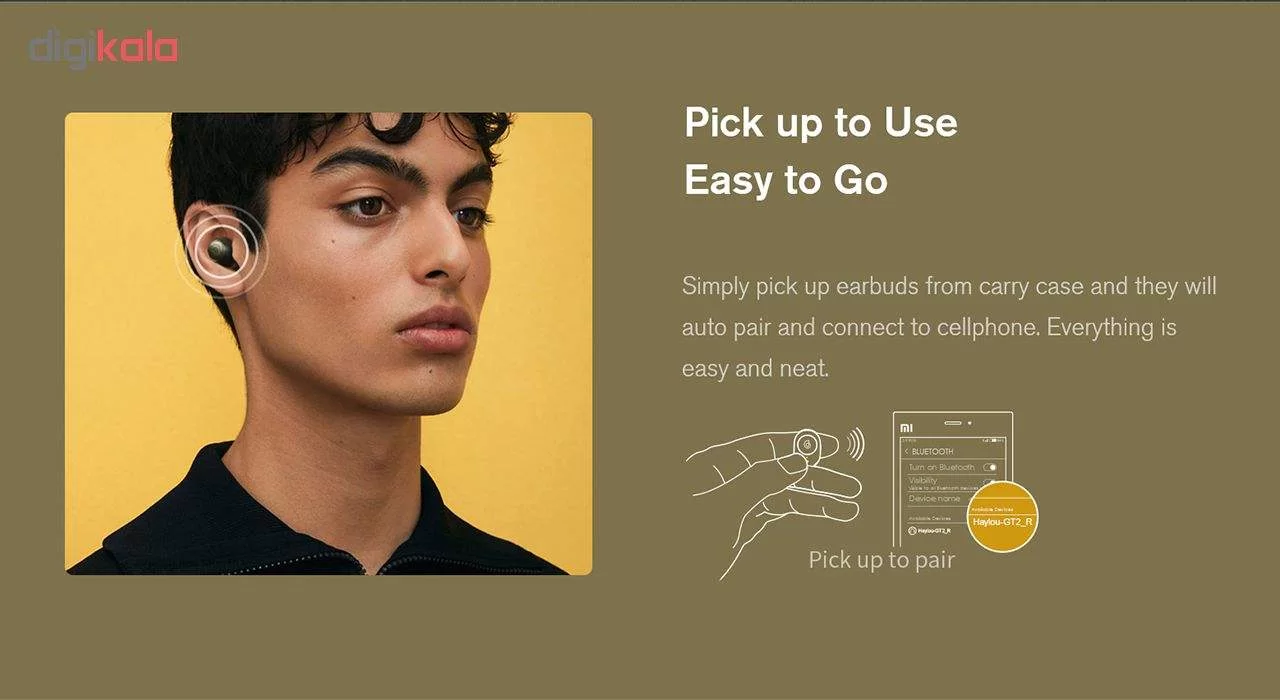The image size is (1280, 700).
Task: Select Haylou-GT2_R in available devices list
Action: [930, 531]
